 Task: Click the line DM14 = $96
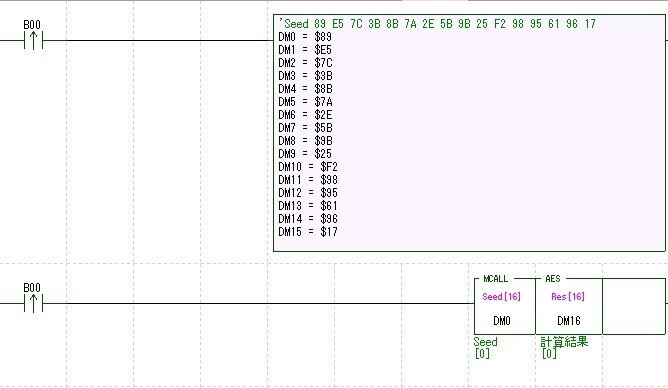coord(308,219)
